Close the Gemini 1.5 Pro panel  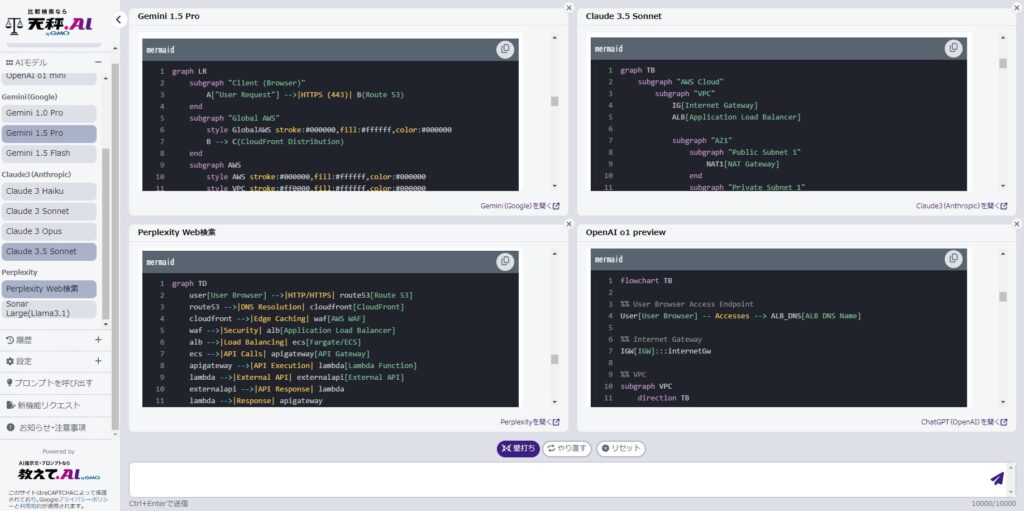[x=568, y=8]
